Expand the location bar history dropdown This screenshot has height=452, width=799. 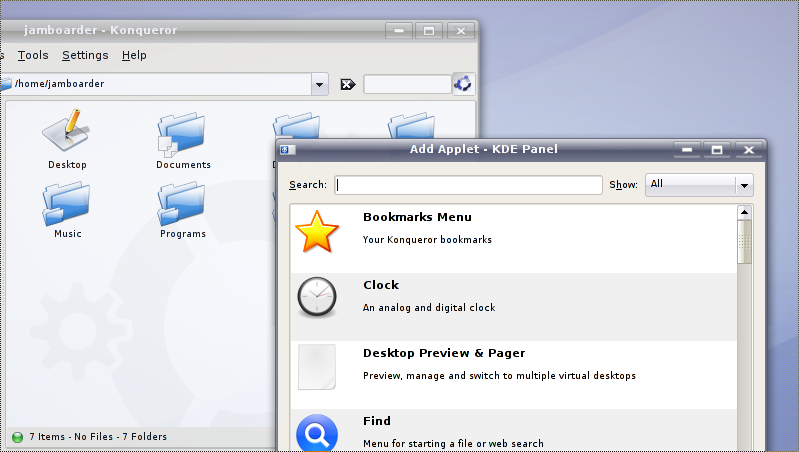click(319, 84)
